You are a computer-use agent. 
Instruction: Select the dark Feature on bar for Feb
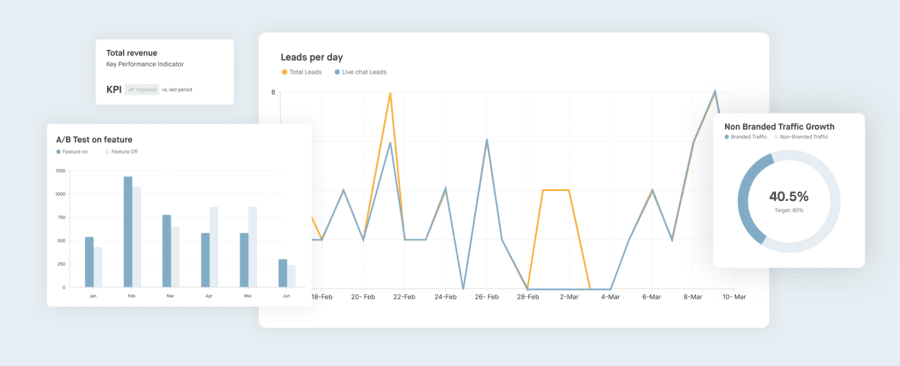point(128,232)
